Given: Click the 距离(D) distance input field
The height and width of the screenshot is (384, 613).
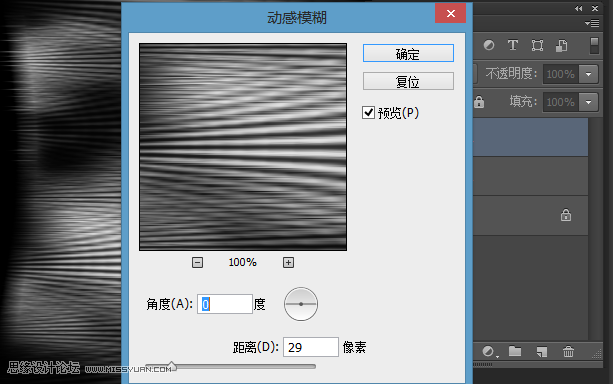Looking at the screenshot, I should coord(310,347).
